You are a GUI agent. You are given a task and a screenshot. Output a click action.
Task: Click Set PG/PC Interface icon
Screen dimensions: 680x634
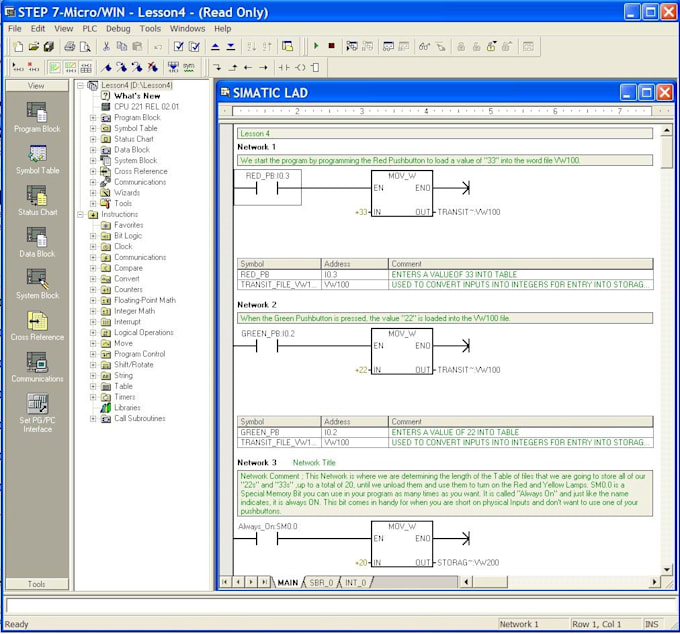(36, 405)
